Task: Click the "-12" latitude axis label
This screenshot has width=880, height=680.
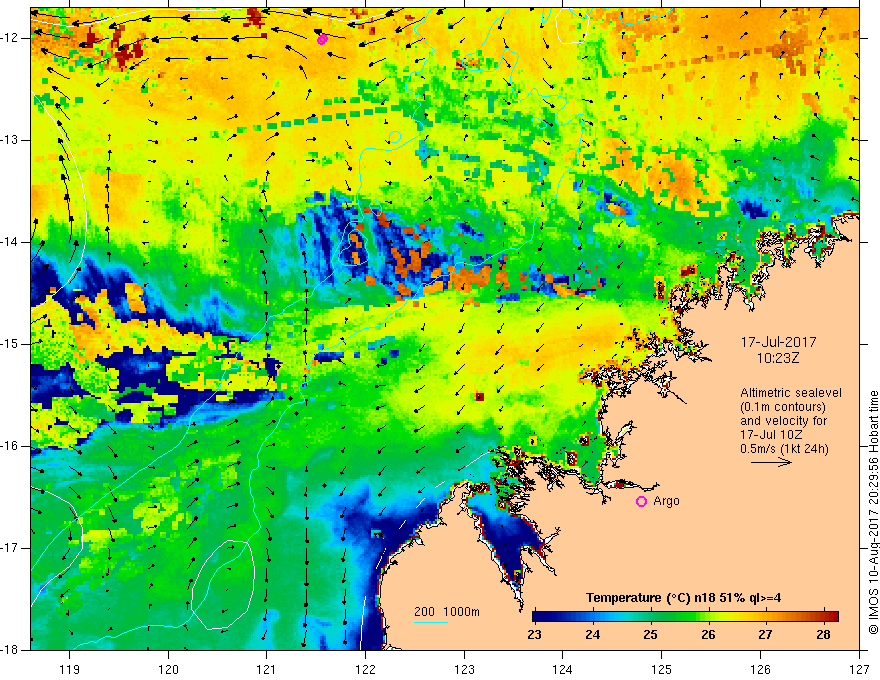Action: coord(11,38)
